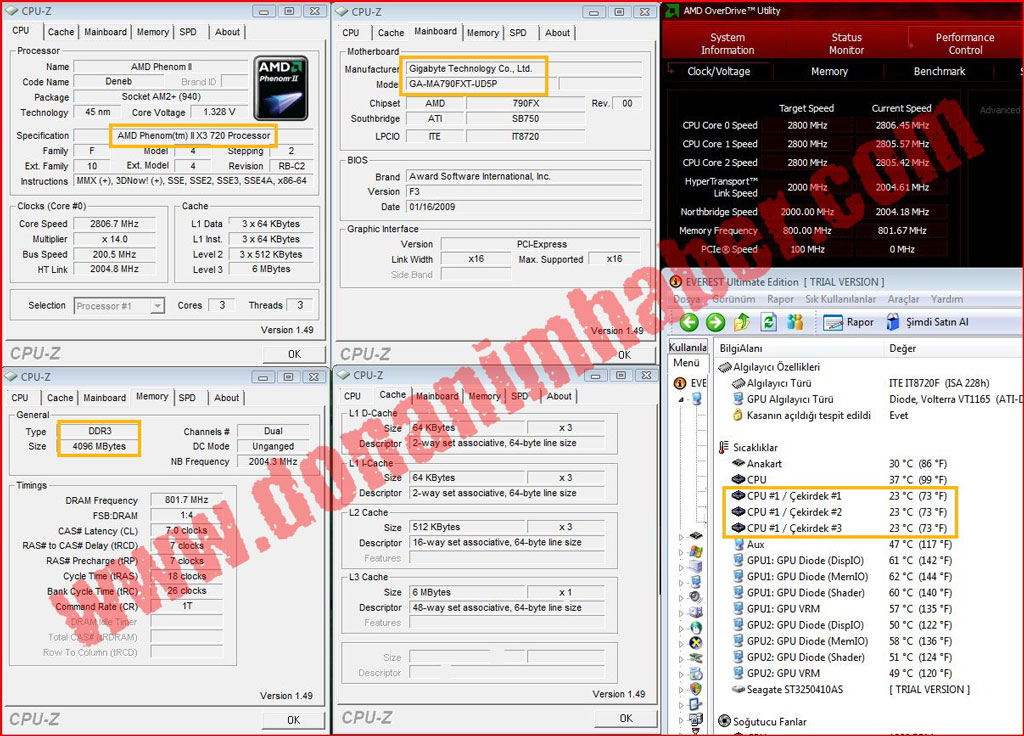Viewport: 1024px width, 736px height.
Task: Select the CPU #1 / Çekirdek #2 temperature row
Action: [839, 512]
